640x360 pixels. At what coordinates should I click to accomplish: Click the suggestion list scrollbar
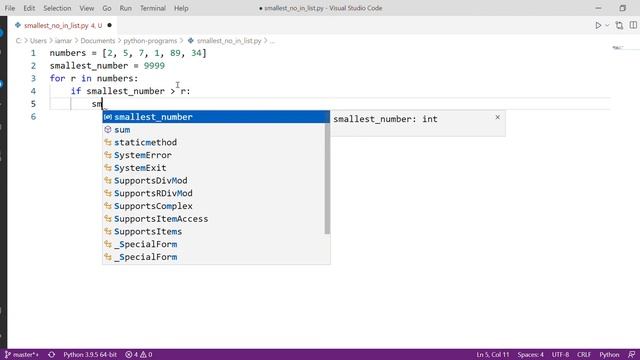pos(327,179)
